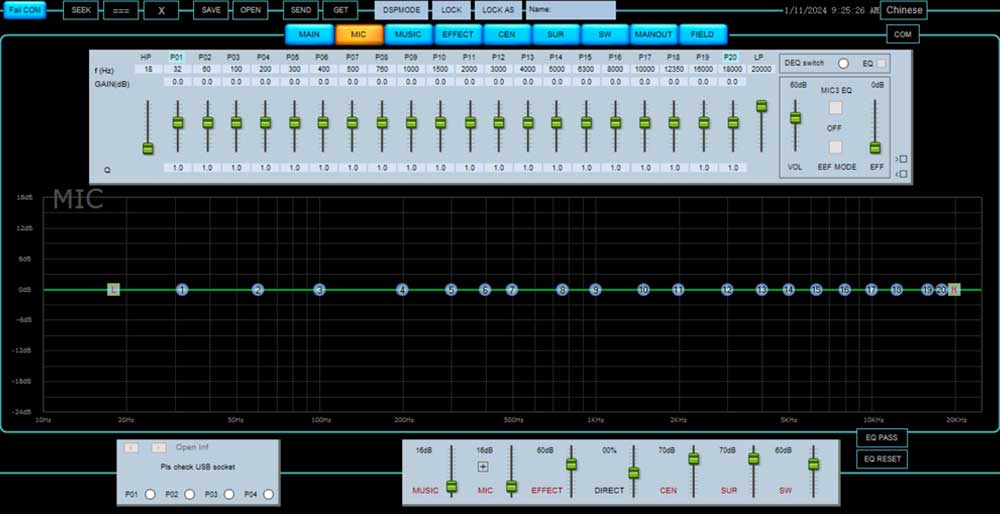The height and width of the screenshot is (514, 1000).
Task: Open the MAINOUT tab
Action: tap(653, 34)
